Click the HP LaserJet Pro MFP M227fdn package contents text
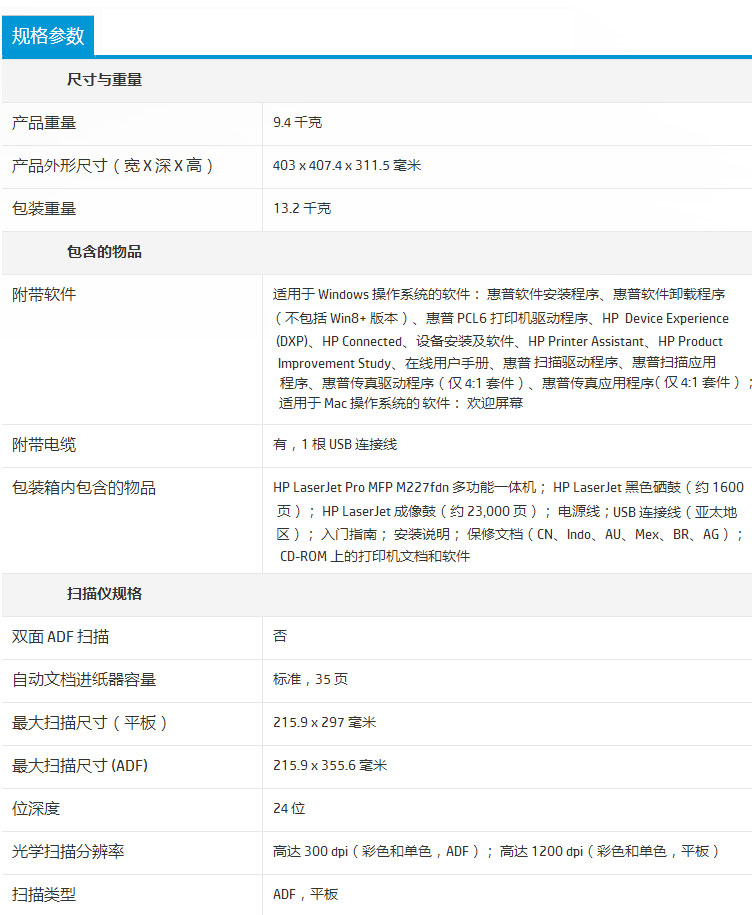This screenshot has width=752, height=915. point(508,522)
